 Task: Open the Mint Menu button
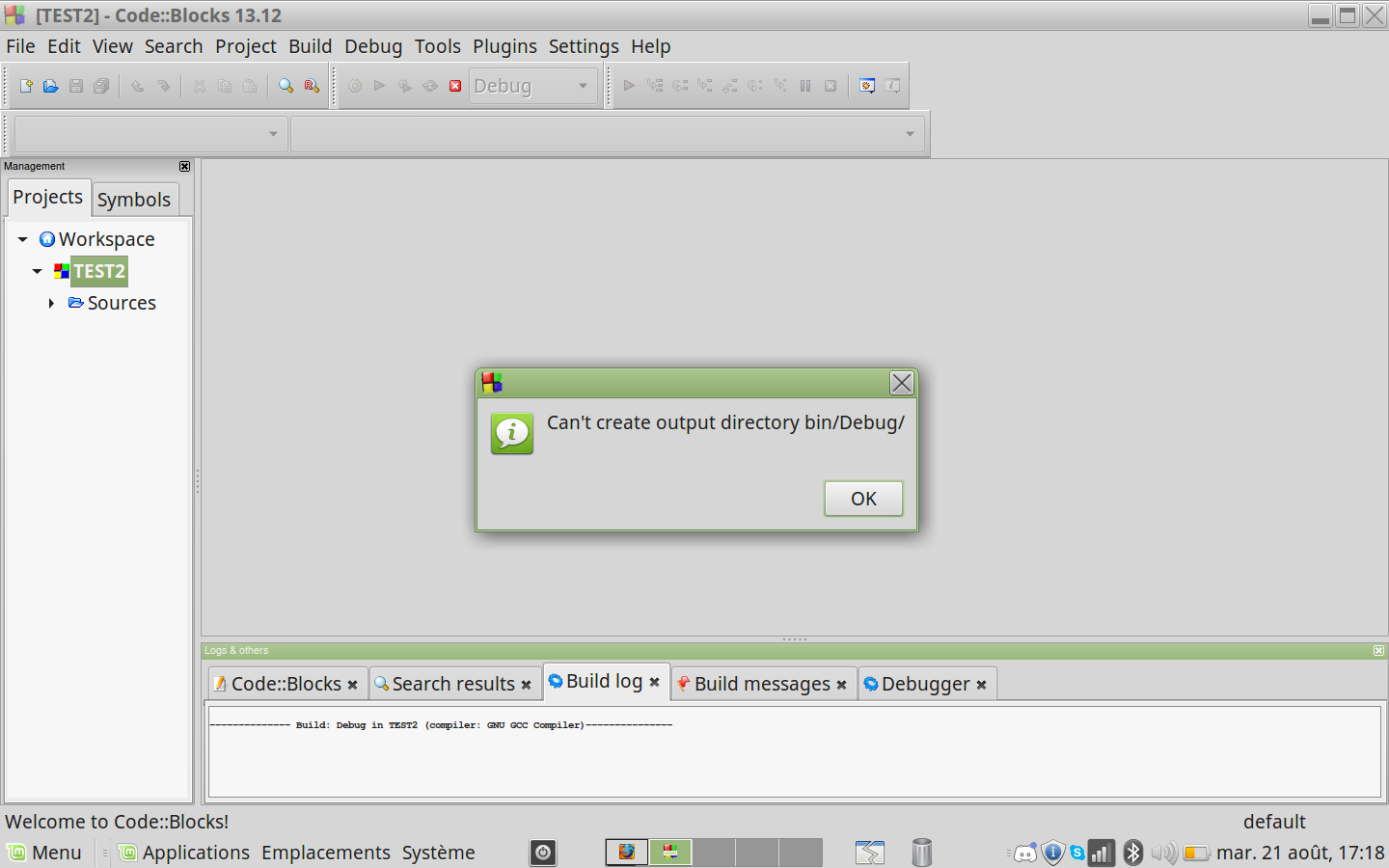tap(45, 853)
